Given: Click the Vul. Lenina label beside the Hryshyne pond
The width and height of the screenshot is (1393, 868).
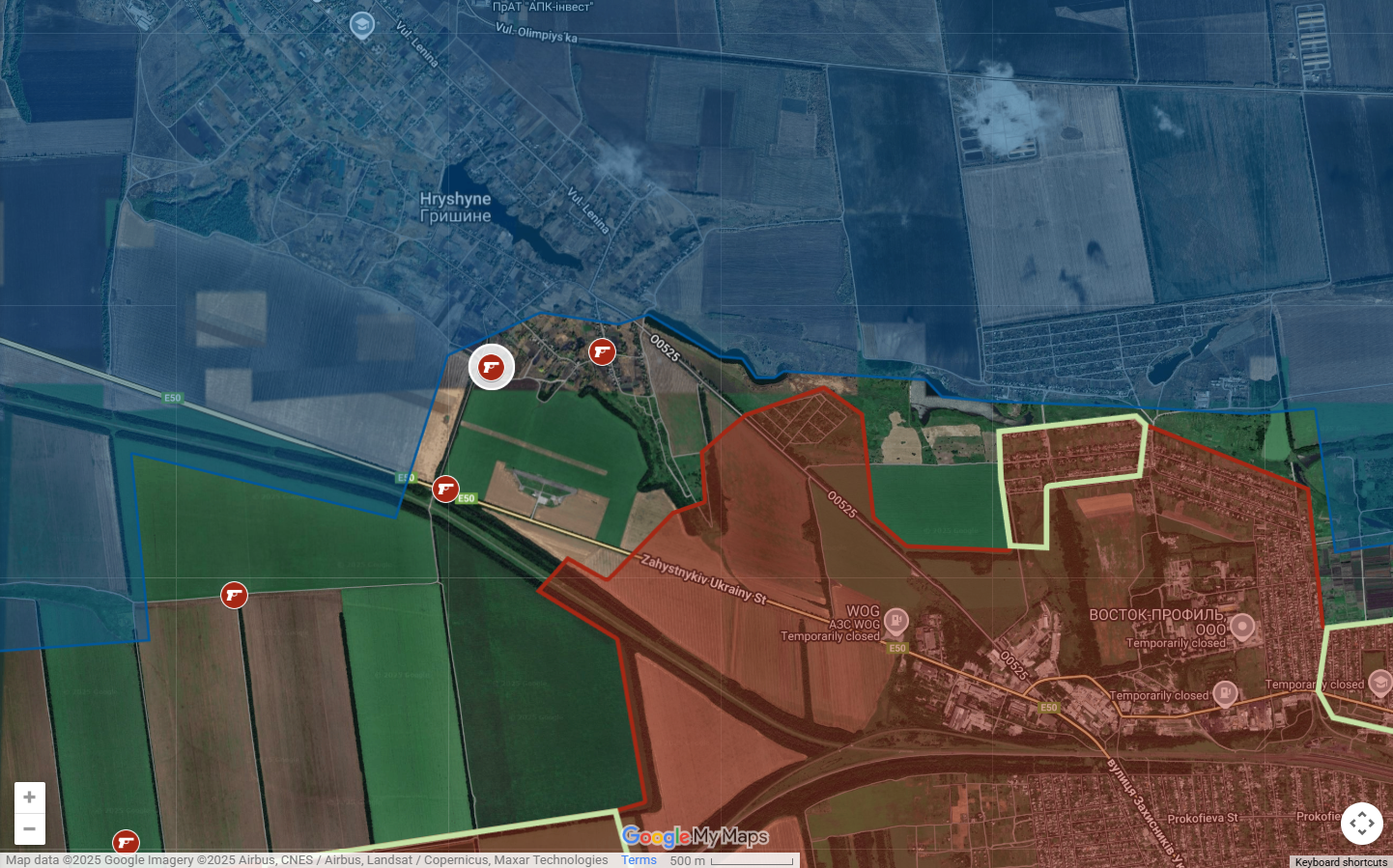Looking at the screenshot, I should pos(588,210).
